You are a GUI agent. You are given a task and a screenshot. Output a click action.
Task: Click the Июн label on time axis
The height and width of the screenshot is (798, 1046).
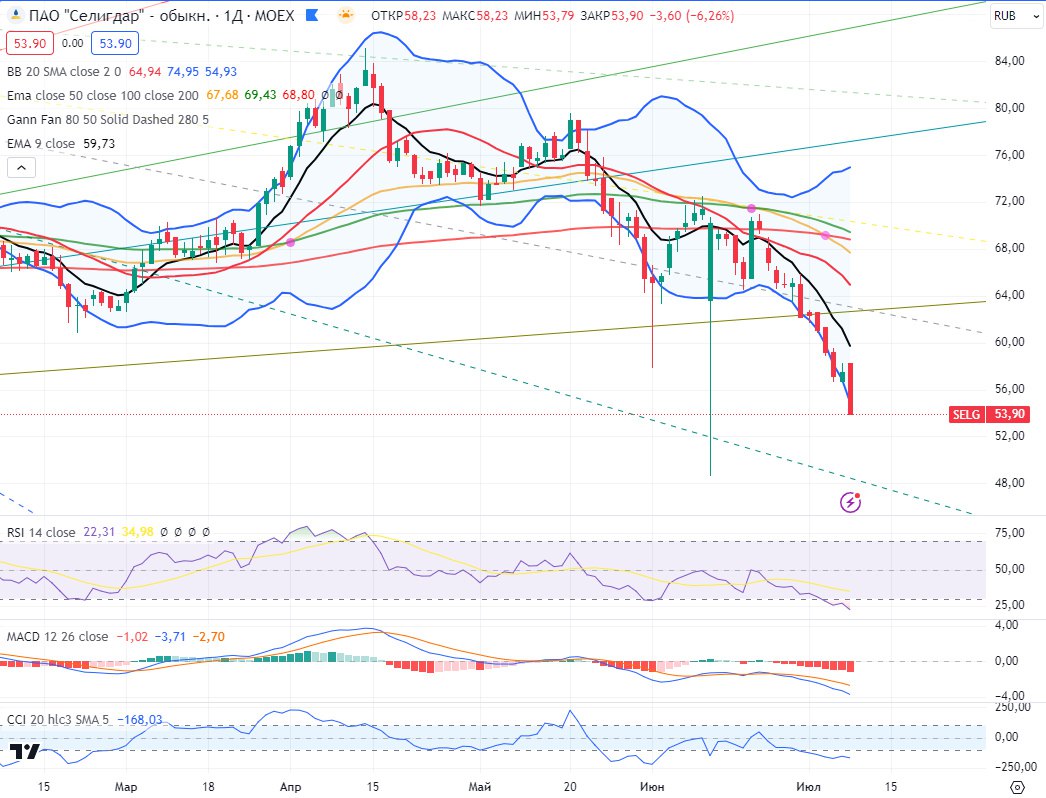click(652, 787)
